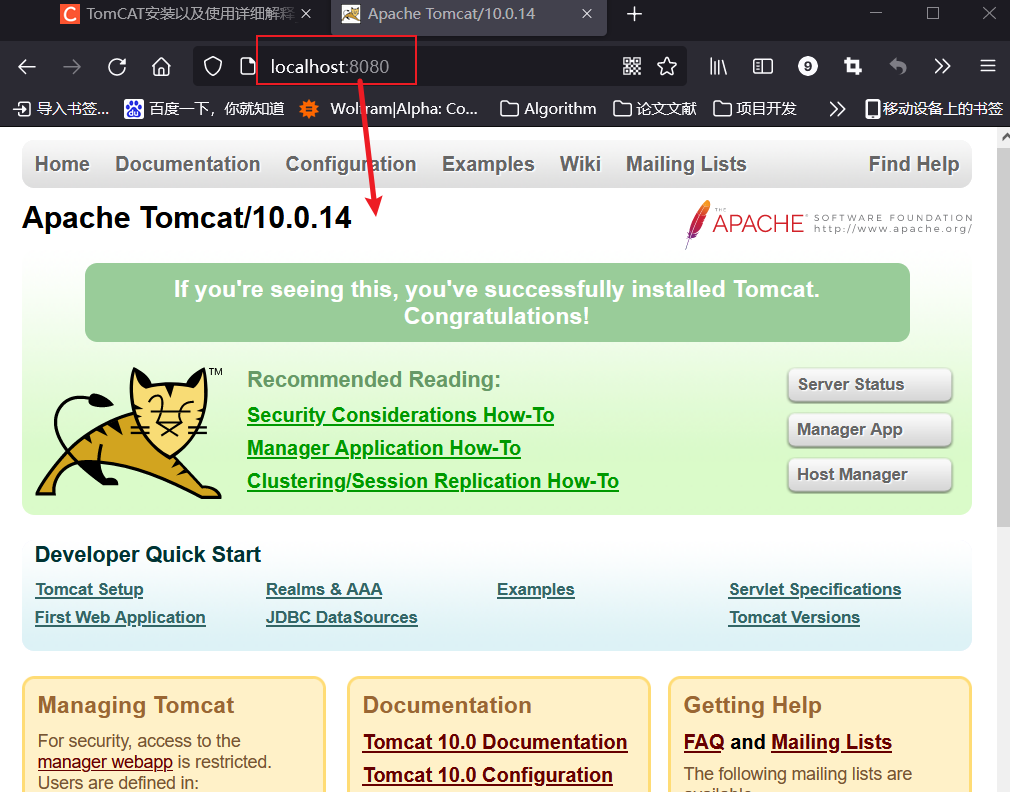This screenshot has height=792, width=1010.
Task: Click Find Help in the nav bar
Action: coord(913,164)
